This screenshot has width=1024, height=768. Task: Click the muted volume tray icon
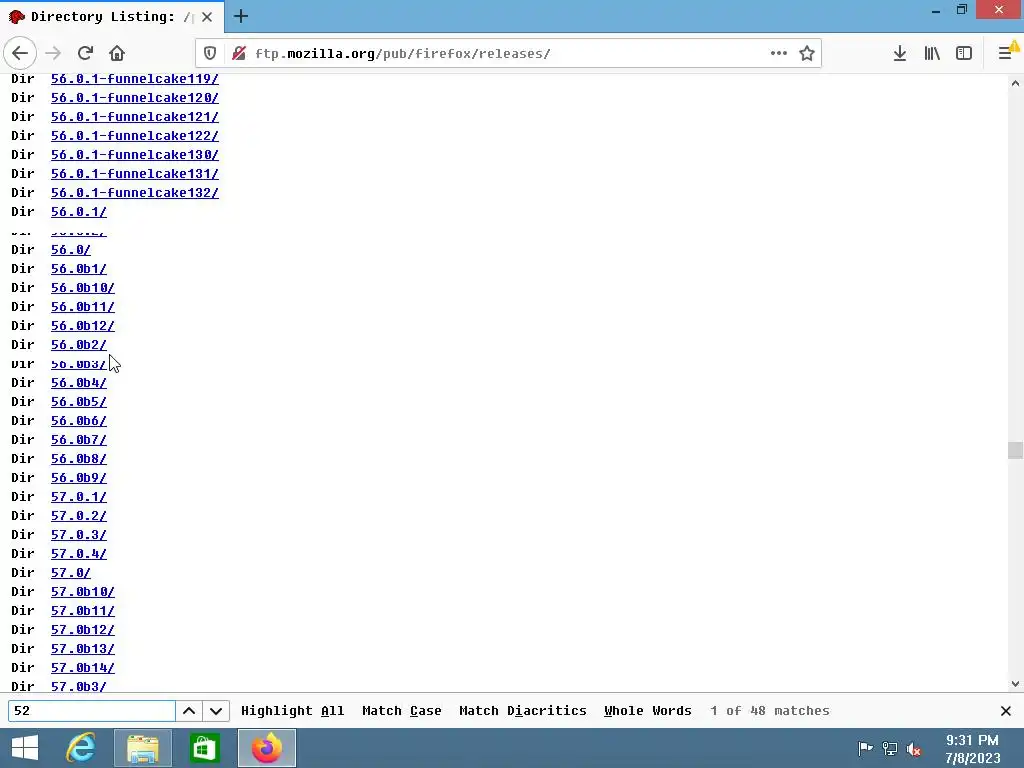914,748
